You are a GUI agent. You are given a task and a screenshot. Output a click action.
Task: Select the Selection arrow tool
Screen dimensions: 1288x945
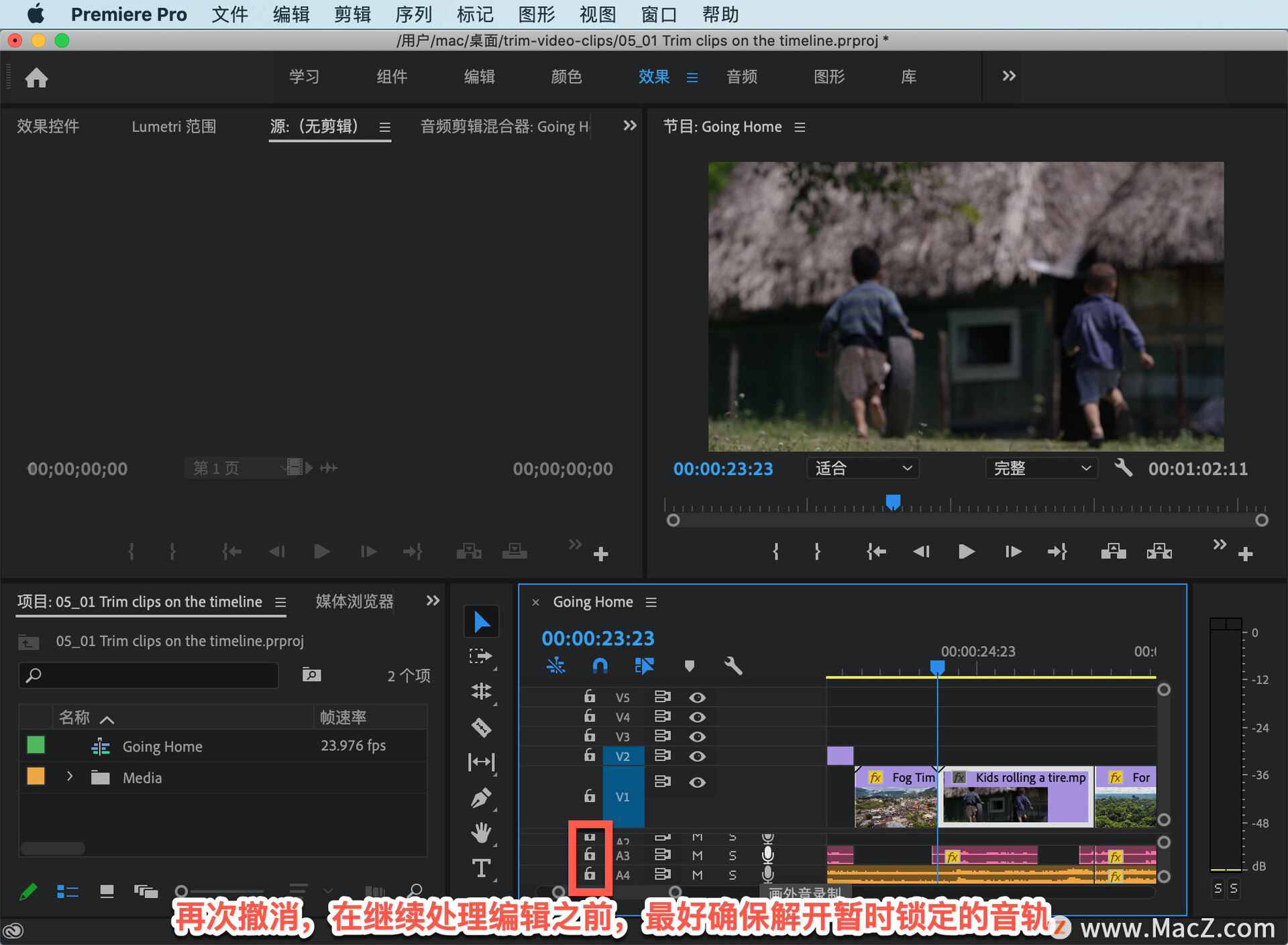481,621
